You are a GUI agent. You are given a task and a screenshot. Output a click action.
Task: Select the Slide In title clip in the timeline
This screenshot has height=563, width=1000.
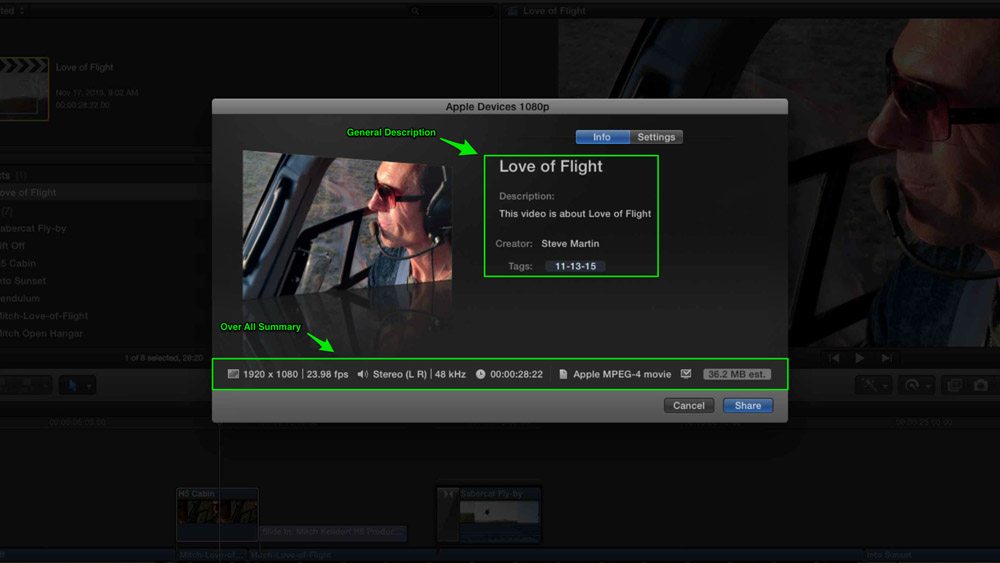pyautogui.click(x=333, y=532)
